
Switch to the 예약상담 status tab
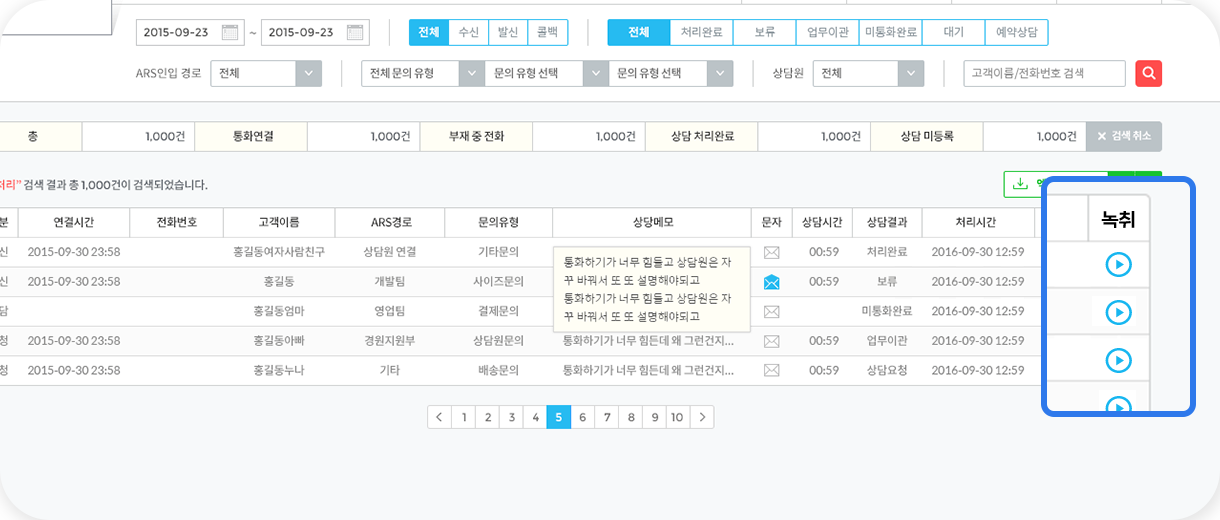(x=1016, y=32)
